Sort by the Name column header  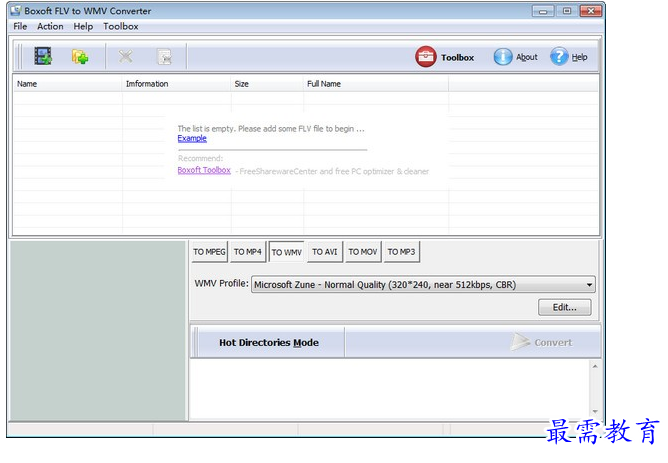coord(67,84)
